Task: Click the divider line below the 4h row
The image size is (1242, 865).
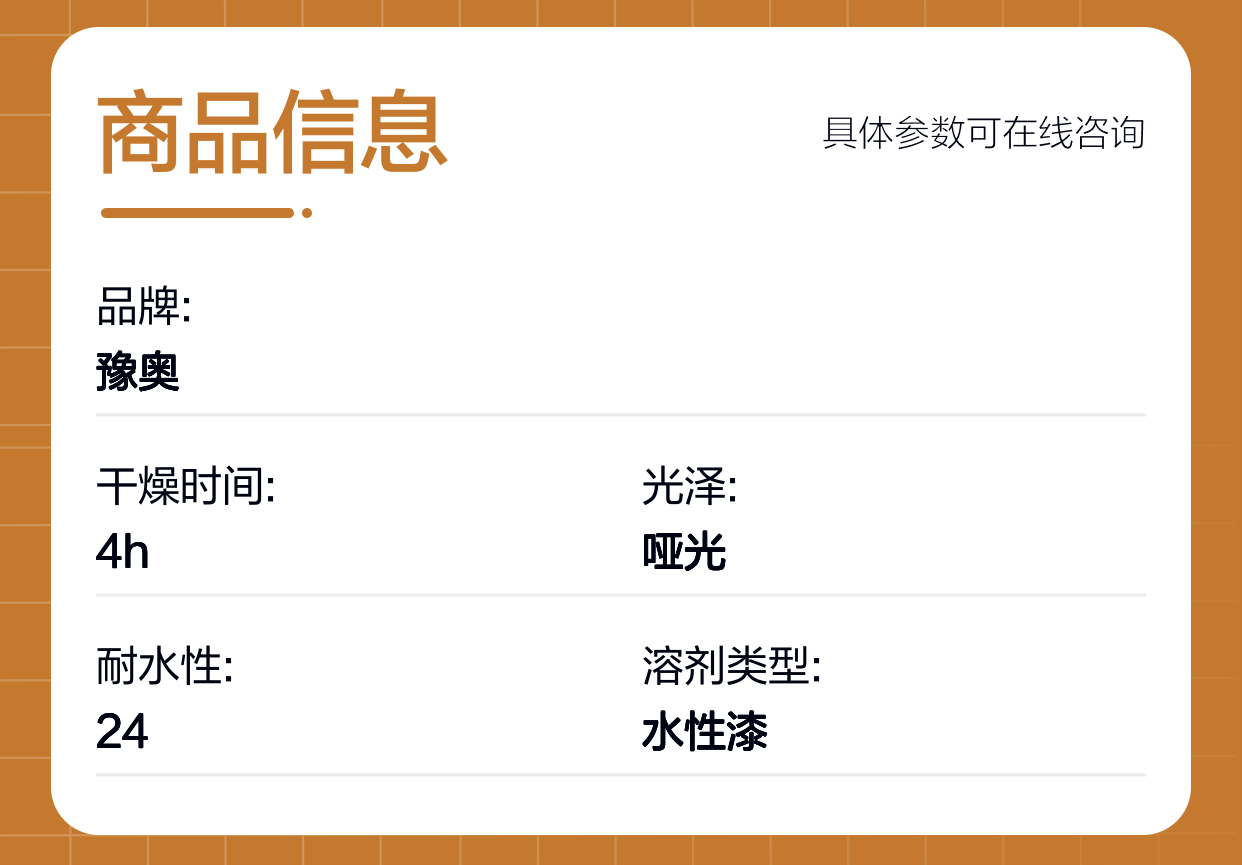Action: [x=620, y=595]
